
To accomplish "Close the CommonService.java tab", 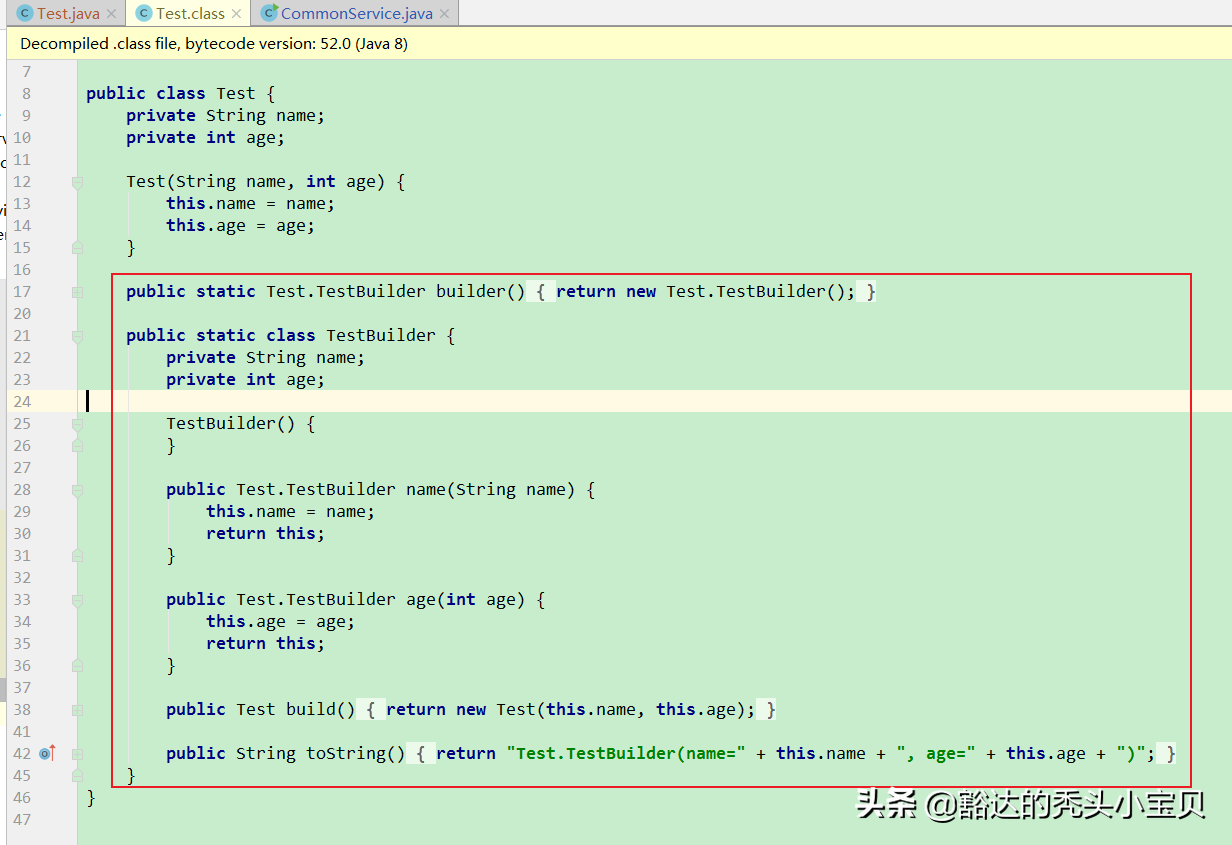I will 445,14.
